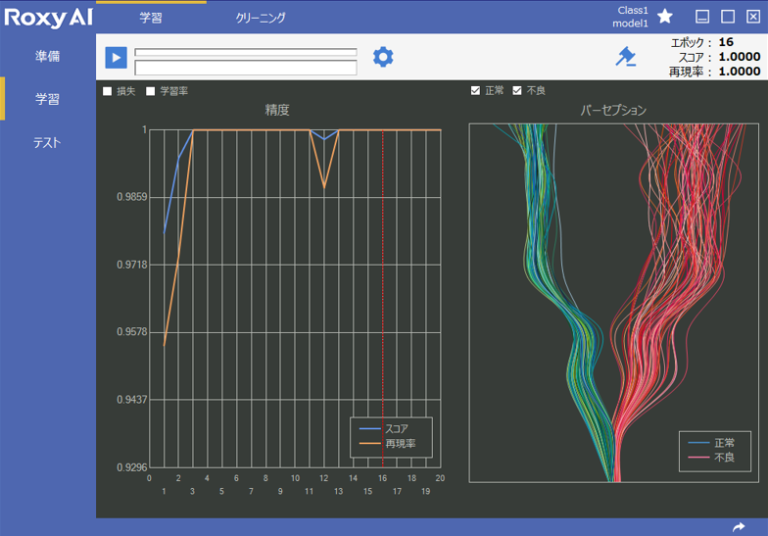Enable the 学習率 learning rate checkbox

151,91
